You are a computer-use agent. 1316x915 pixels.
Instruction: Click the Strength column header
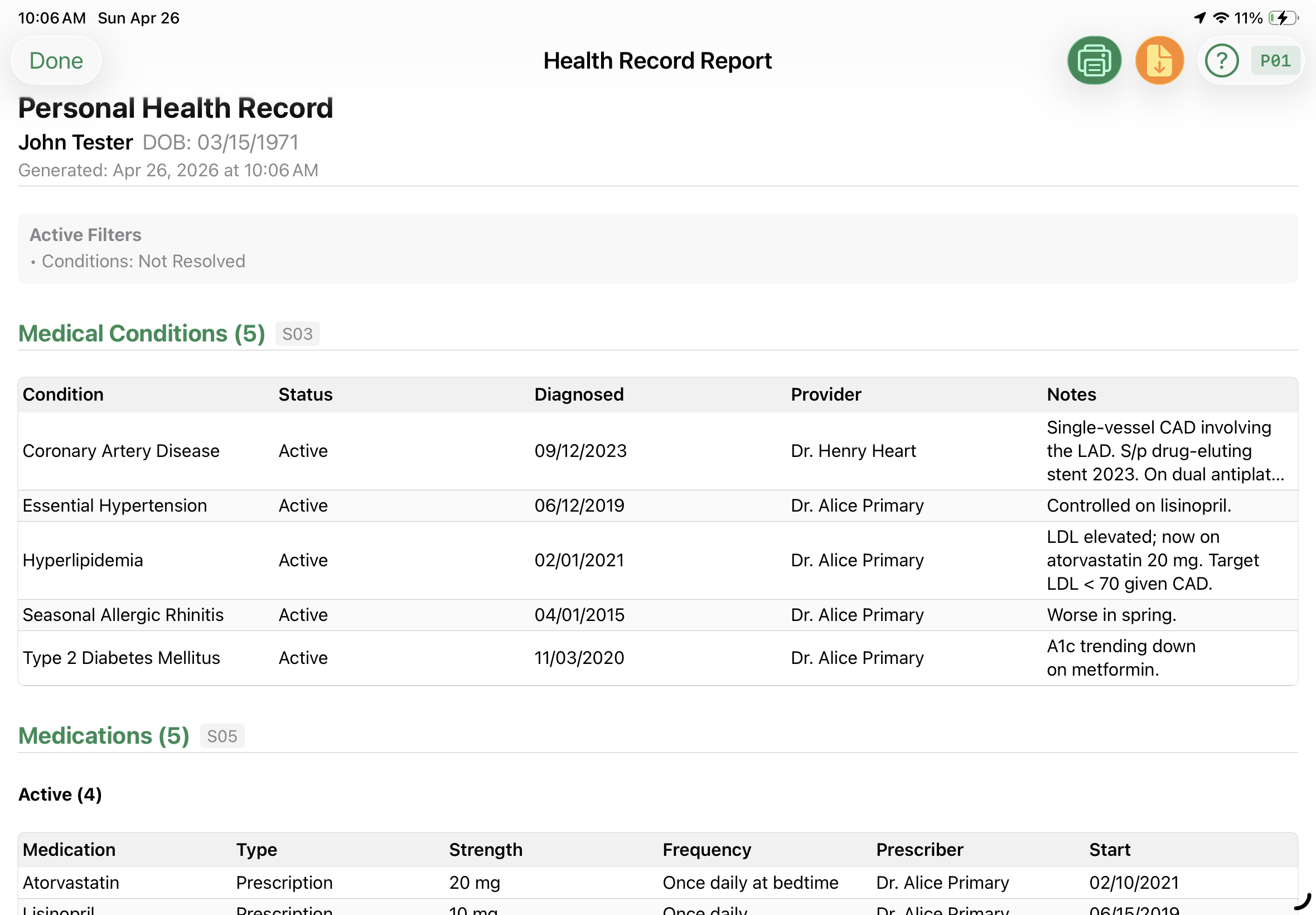[x=485, y=849]
